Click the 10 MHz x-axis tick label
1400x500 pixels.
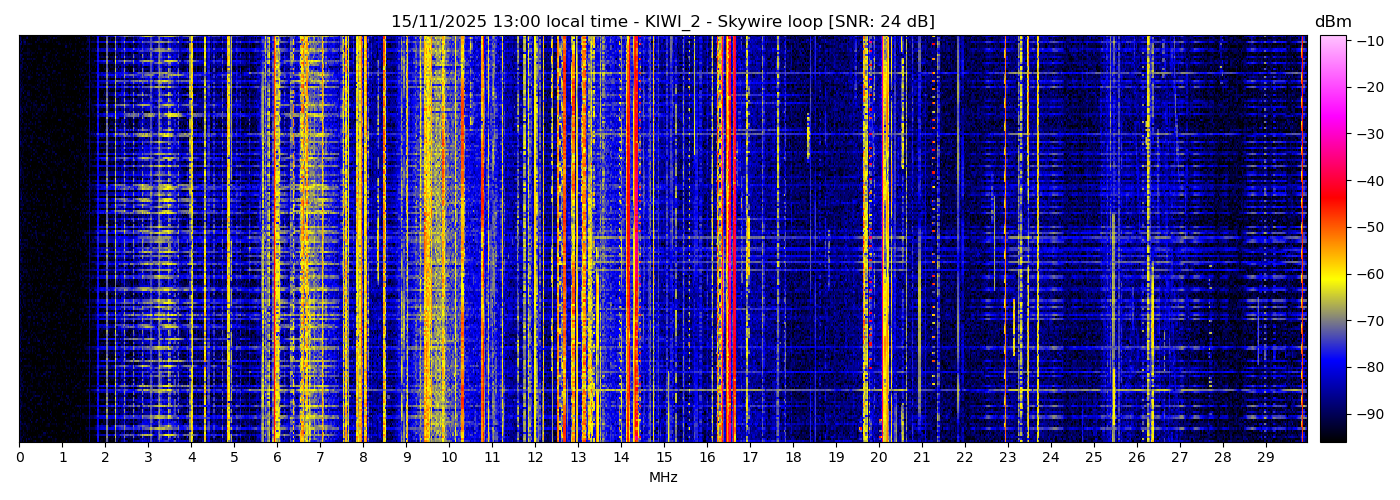(449, 457)
